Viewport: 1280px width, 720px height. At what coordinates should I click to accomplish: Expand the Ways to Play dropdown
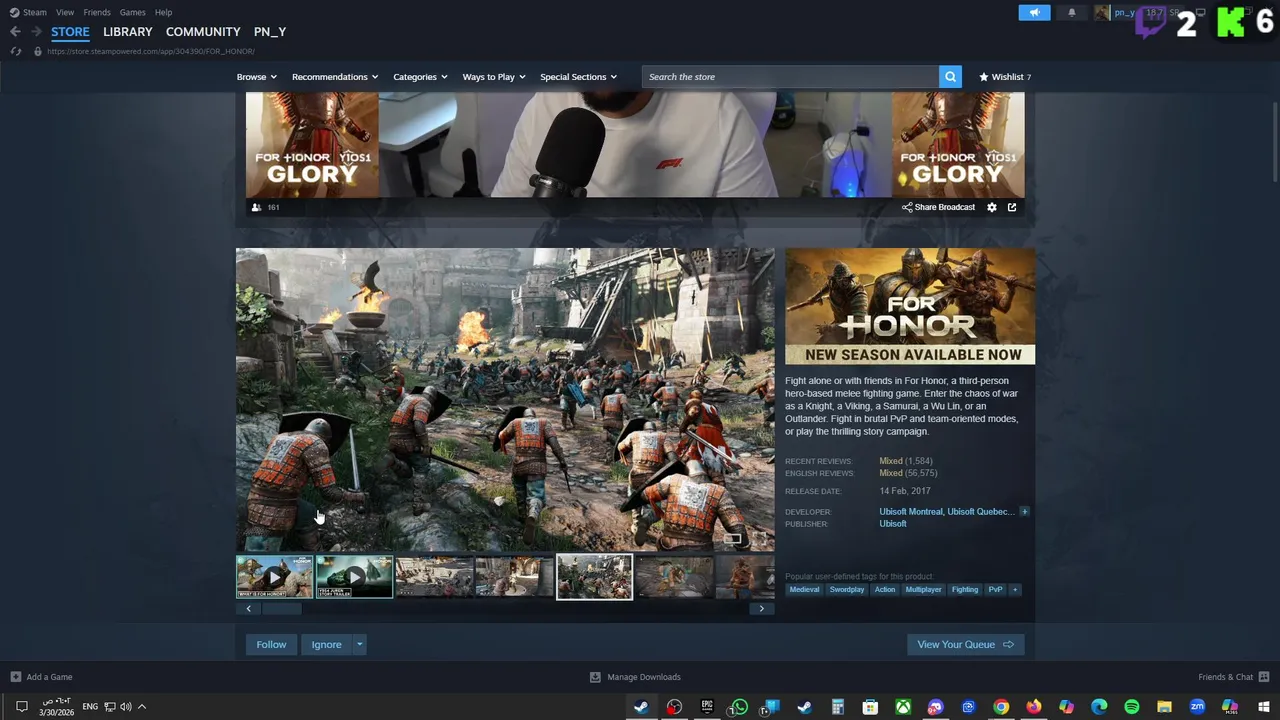click(494, 77)
